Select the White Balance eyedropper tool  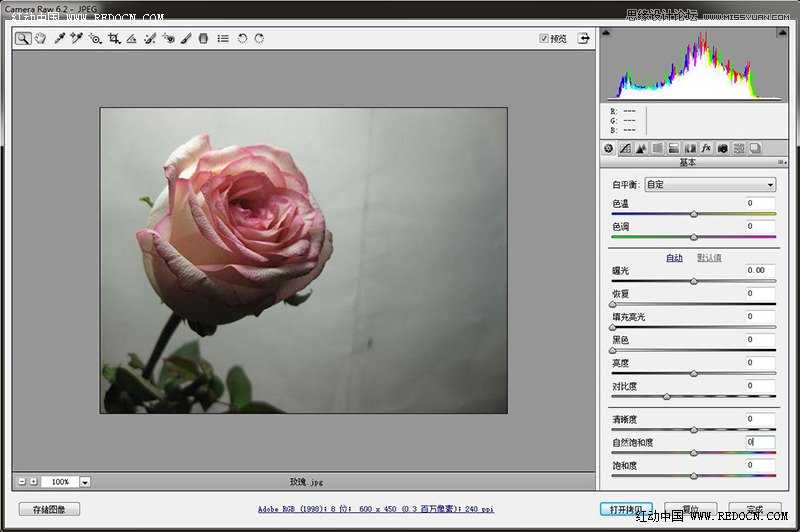[x=60, y=39]
